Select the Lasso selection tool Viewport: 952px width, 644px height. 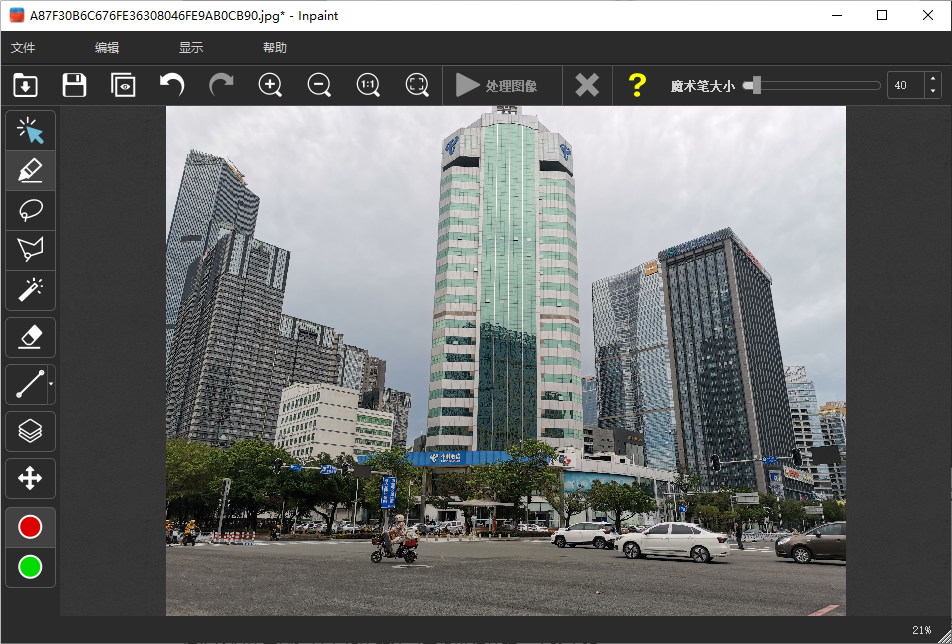[x=30, y=211]
